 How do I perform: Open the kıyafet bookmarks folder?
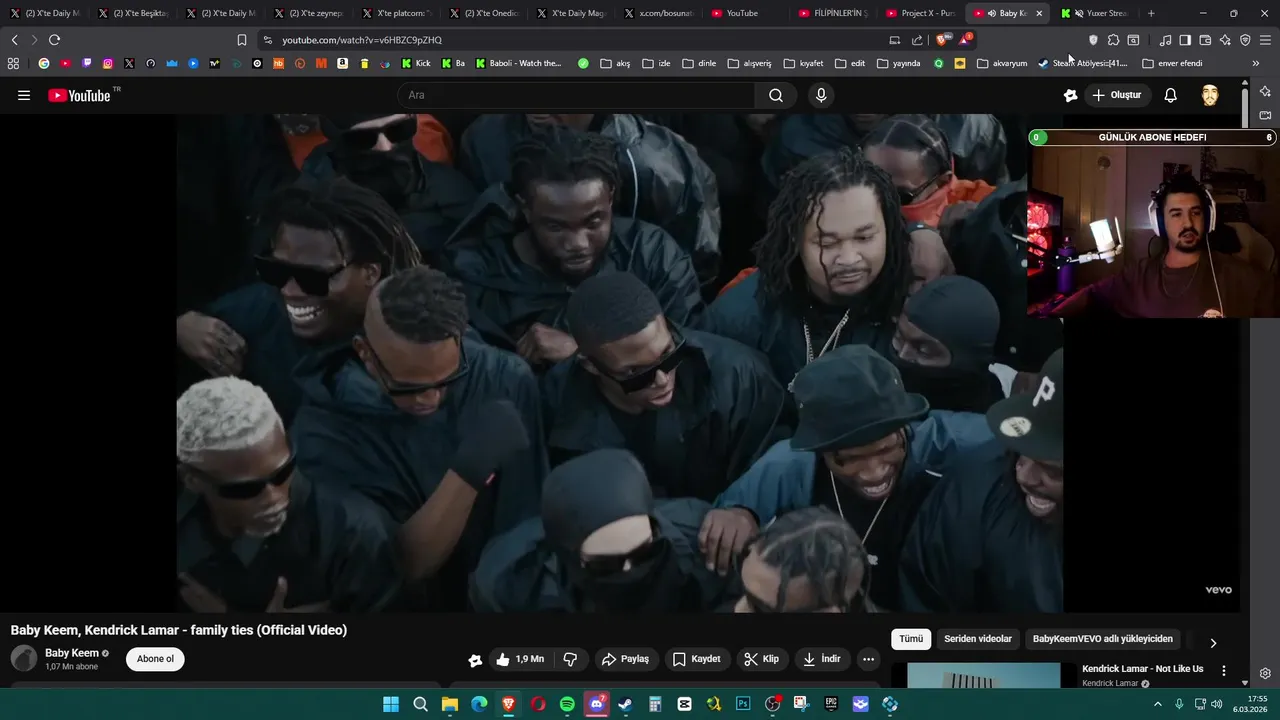[803, 63]
